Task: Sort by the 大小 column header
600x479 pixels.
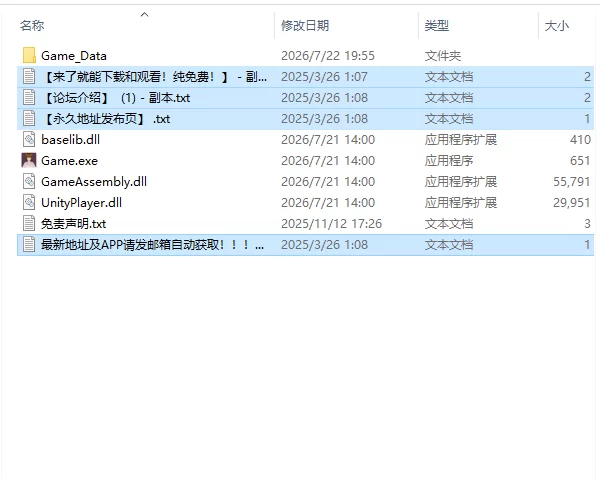Action: (x=557, y=26)
